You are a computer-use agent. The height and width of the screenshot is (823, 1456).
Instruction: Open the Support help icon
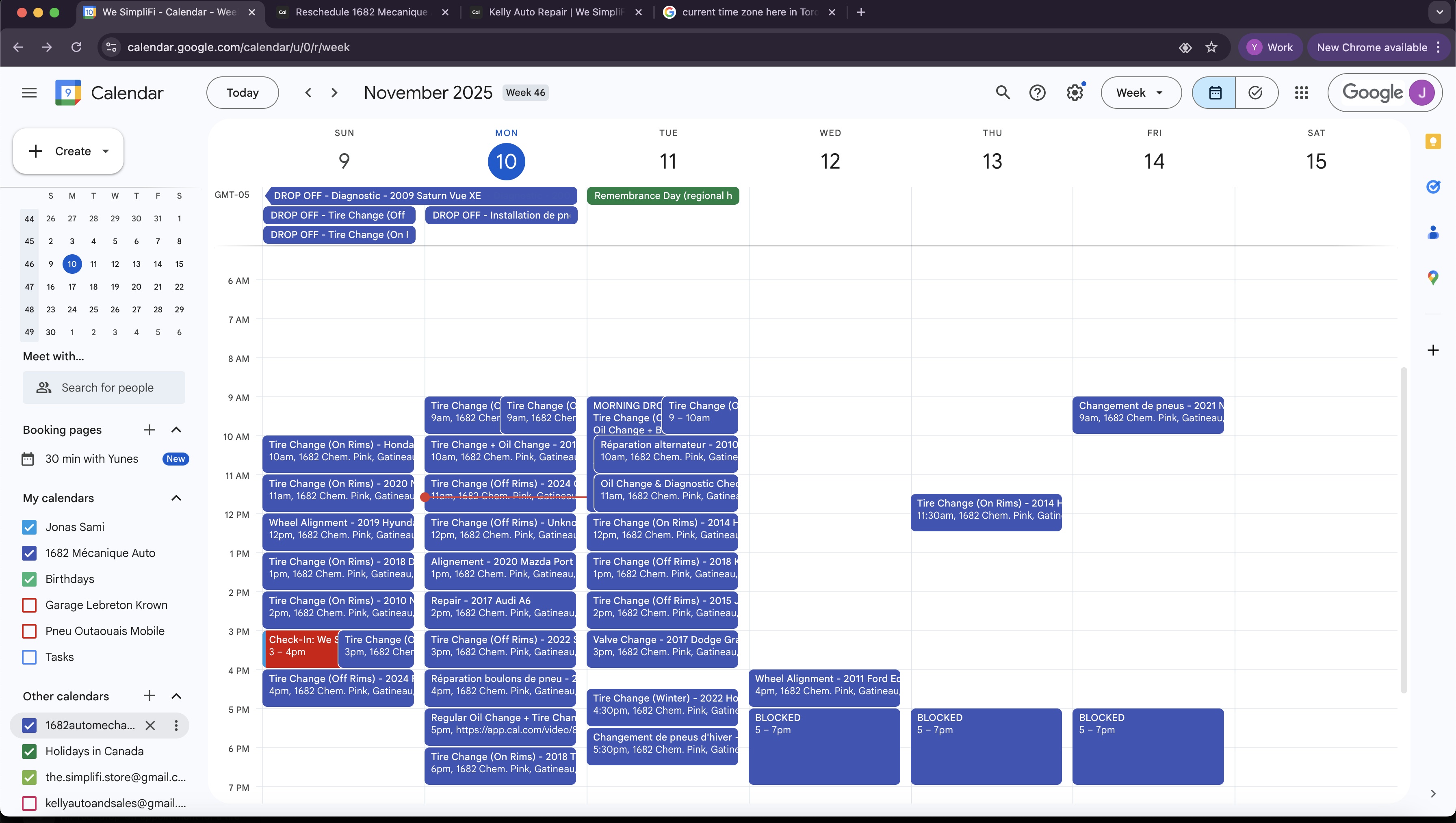pos(1037,93)
